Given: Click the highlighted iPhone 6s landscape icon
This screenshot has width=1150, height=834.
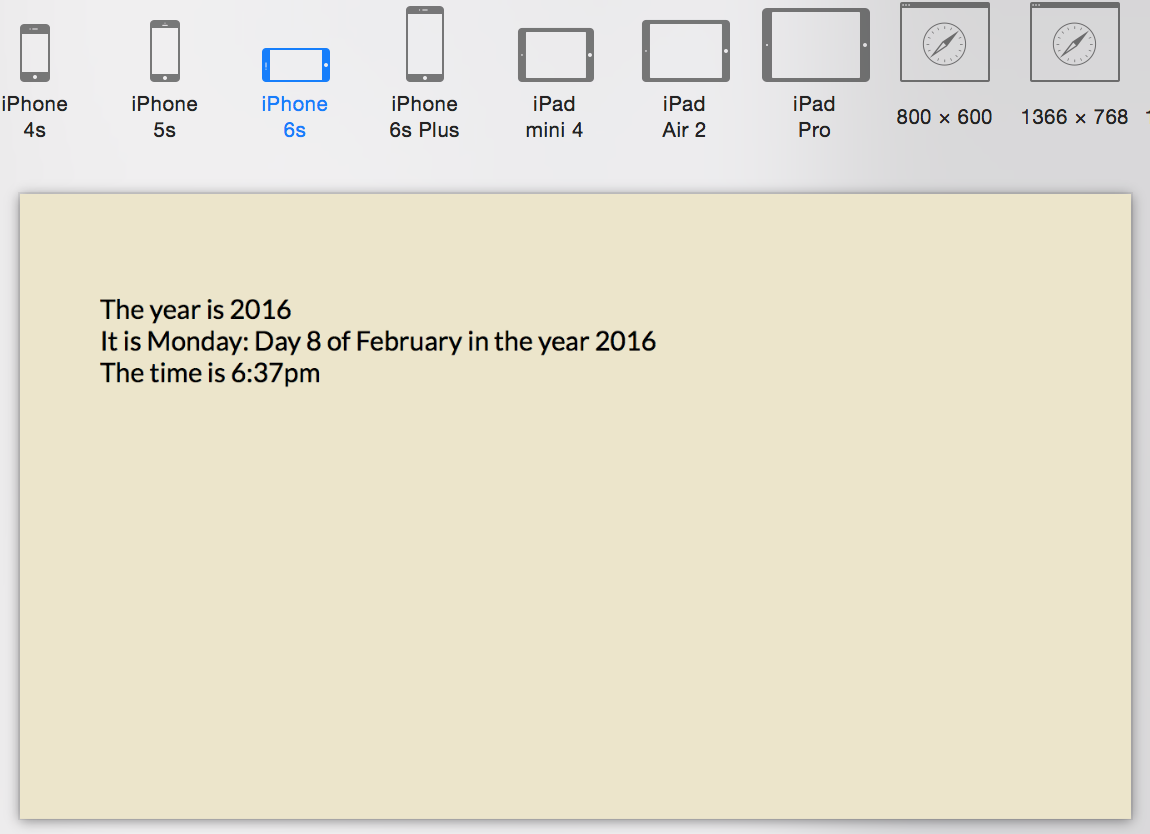Looking at the screenshot, I should [296, 65].
